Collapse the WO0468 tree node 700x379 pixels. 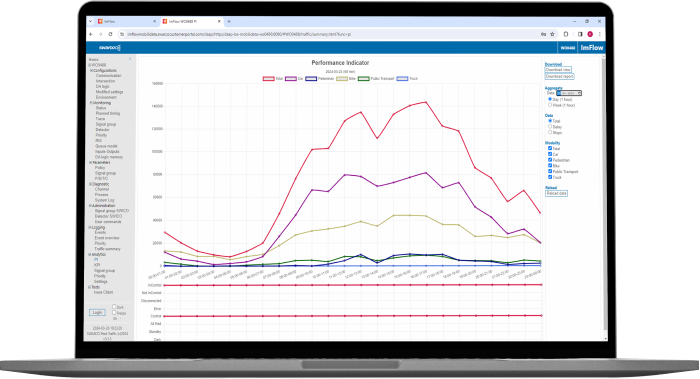point(90,65)
